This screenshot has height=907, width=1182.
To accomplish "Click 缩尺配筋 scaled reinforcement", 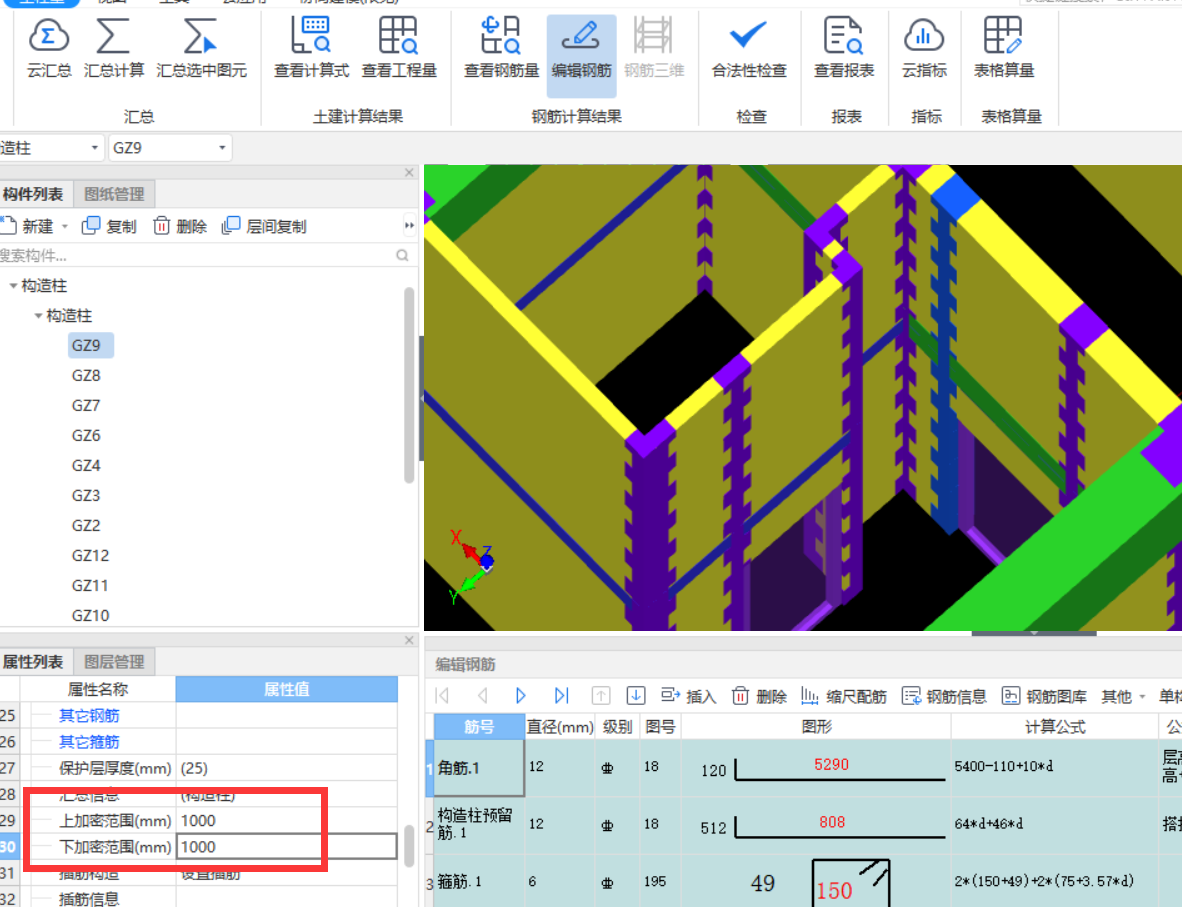I will [844, 696].
